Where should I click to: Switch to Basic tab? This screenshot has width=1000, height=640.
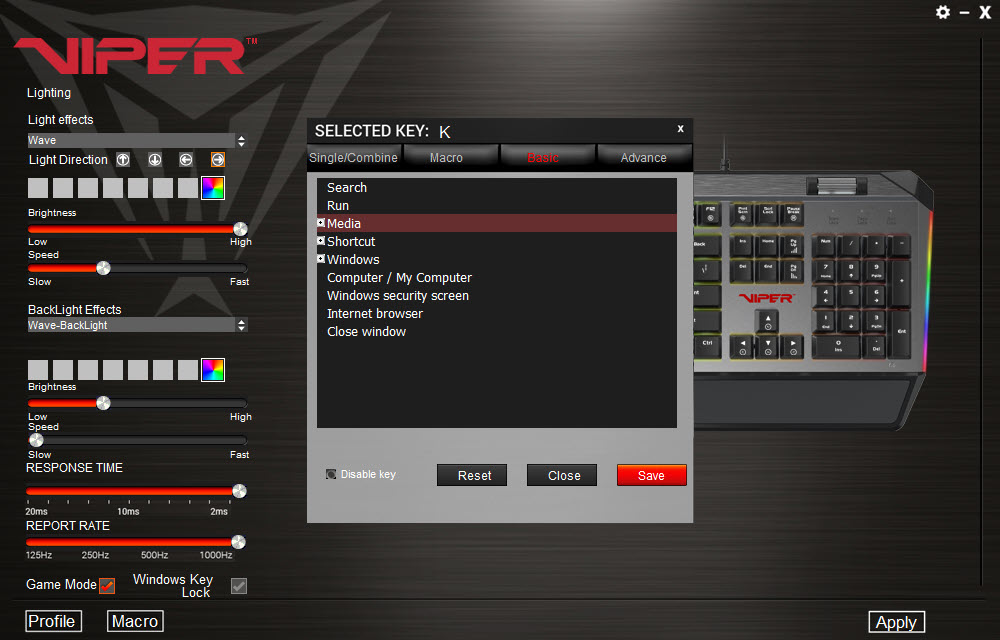pyautogui.click(x=548, y=157)
